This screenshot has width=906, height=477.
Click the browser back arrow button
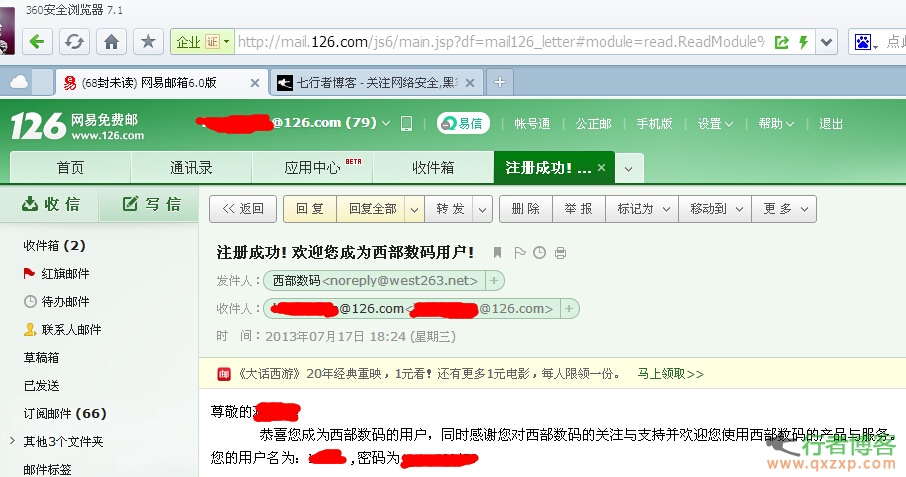click(38, 42)
